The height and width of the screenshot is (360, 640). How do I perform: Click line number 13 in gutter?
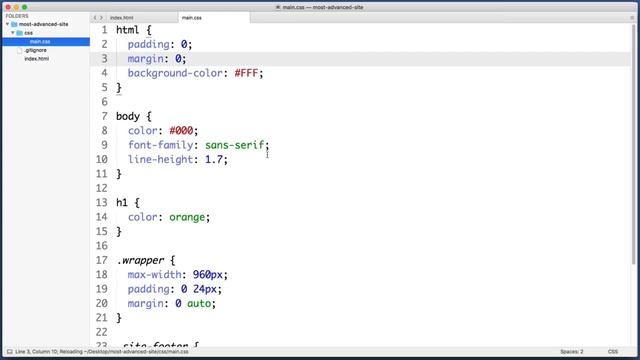click(x=102, y=202)
